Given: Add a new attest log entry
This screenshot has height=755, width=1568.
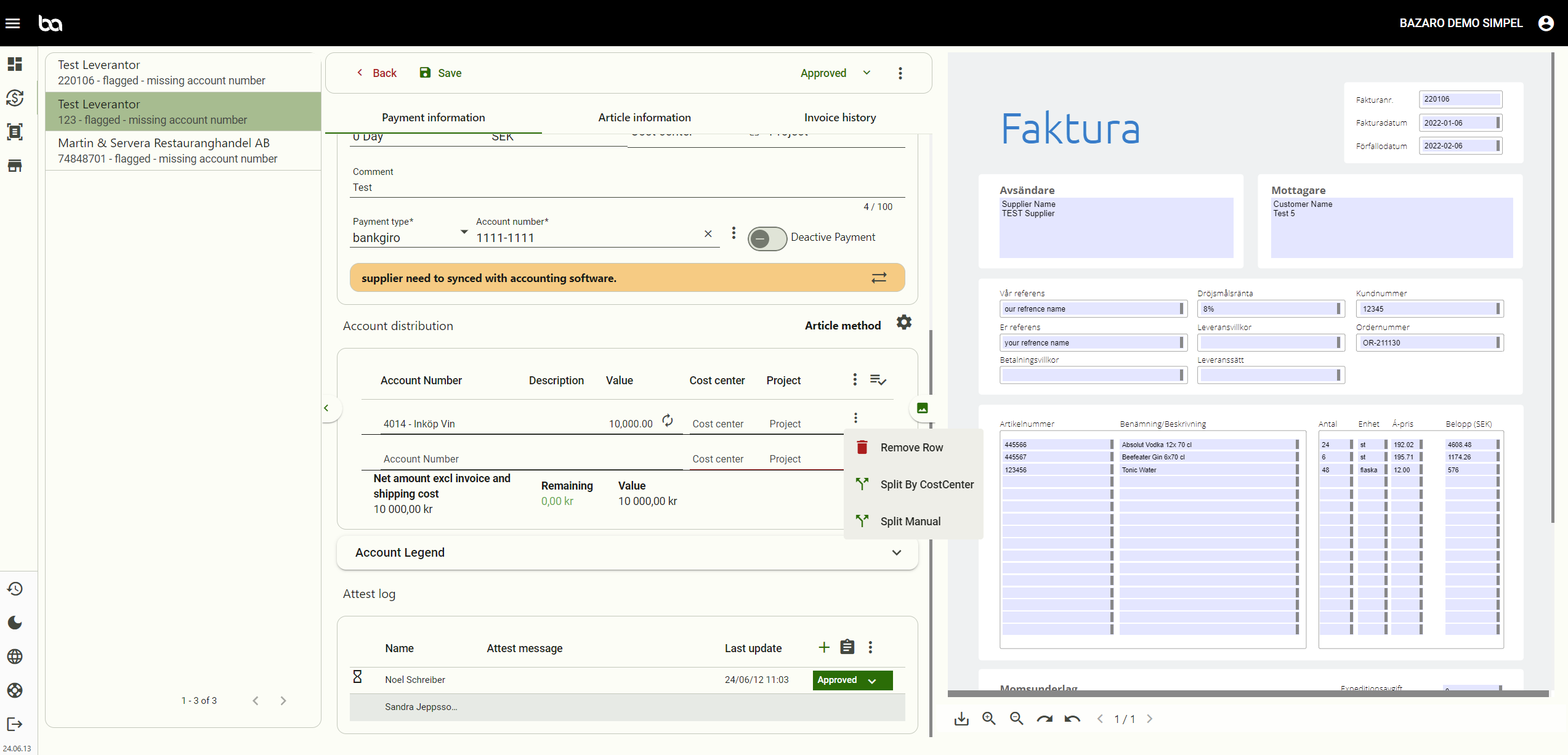Looking at the screenshot, I should (x=824, y=647).
